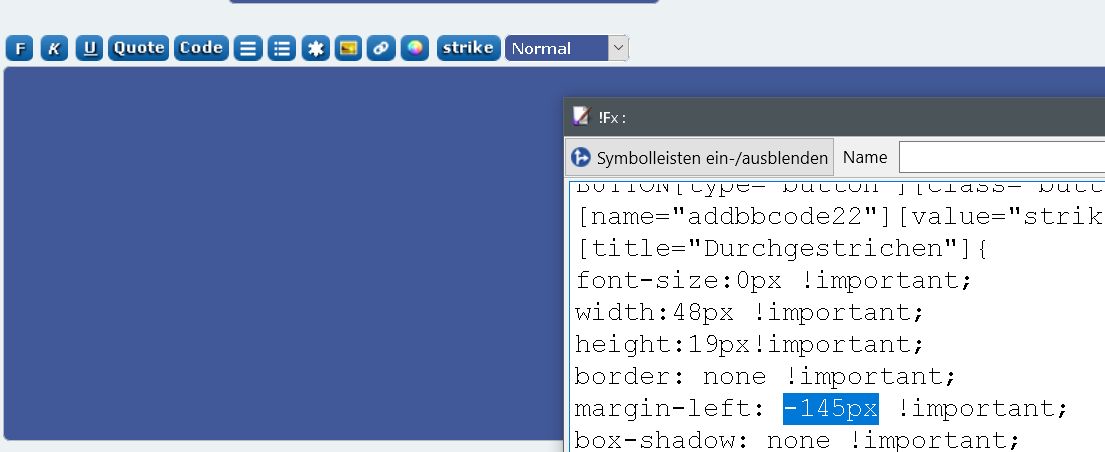
Task: Toggle underline with the U button
Action: [89, 48]
